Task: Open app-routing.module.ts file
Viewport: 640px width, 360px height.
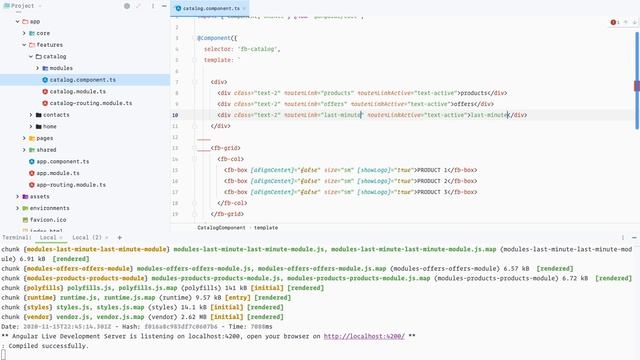Action: (x=71, y=185)
